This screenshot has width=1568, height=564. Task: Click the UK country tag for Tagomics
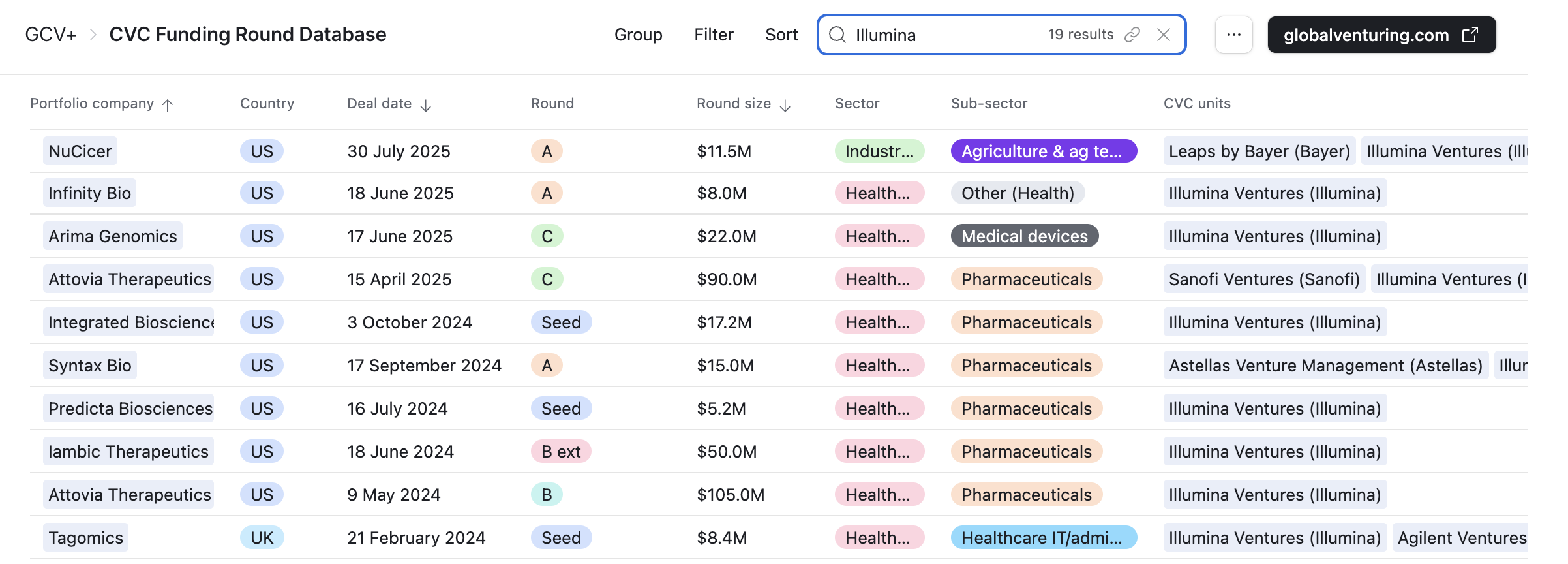(262, 537)
